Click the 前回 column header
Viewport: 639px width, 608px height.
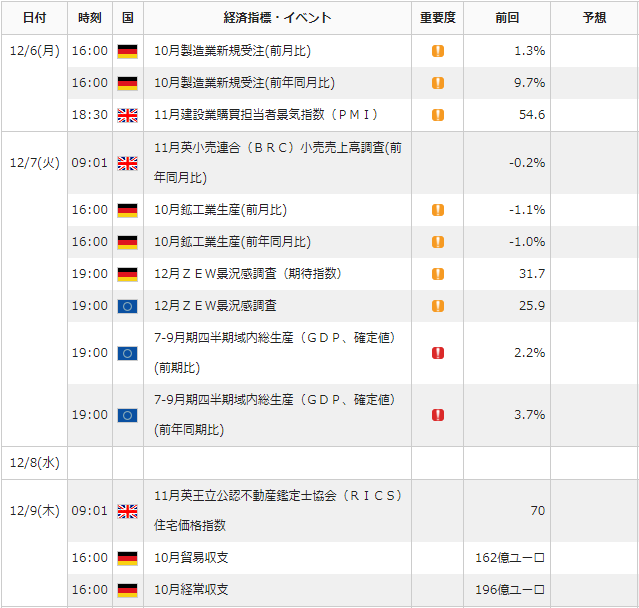click(507, 18)
